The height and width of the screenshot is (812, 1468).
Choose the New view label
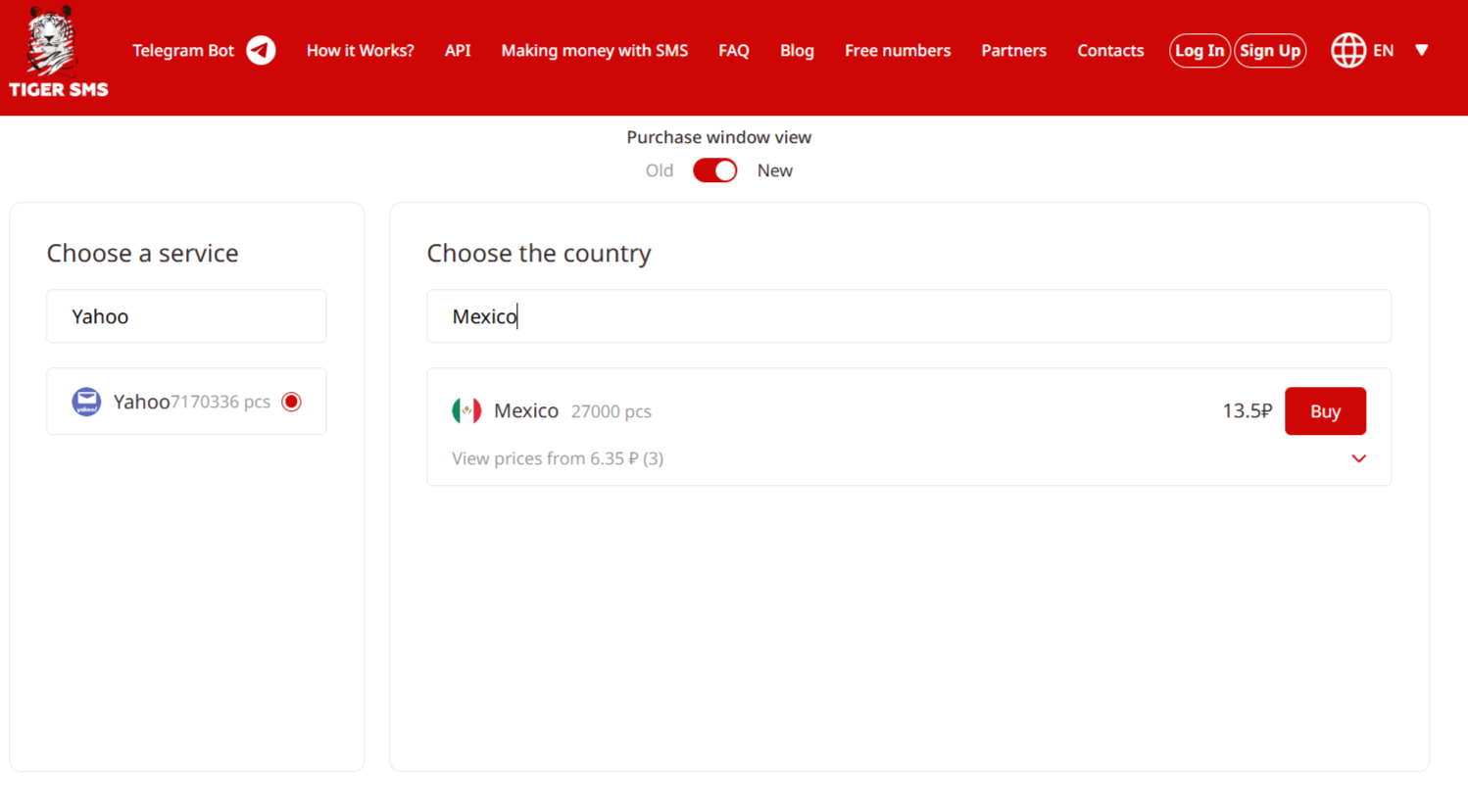point(774,170)
